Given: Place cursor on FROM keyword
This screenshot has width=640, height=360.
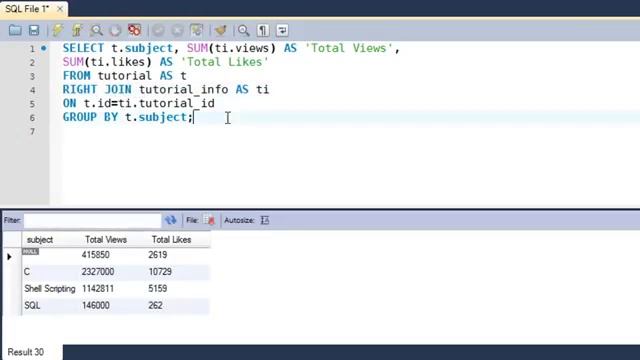Looking at the screenshot, I should [x=76, y=76].
